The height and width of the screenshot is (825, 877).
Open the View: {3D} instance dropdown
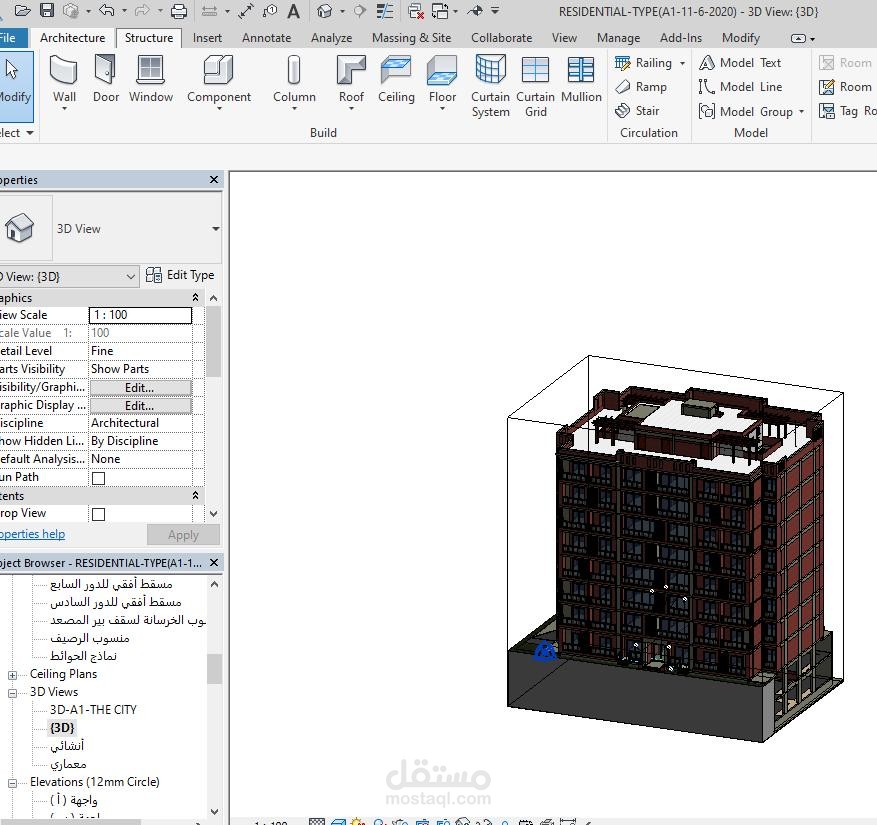(130, 276)
